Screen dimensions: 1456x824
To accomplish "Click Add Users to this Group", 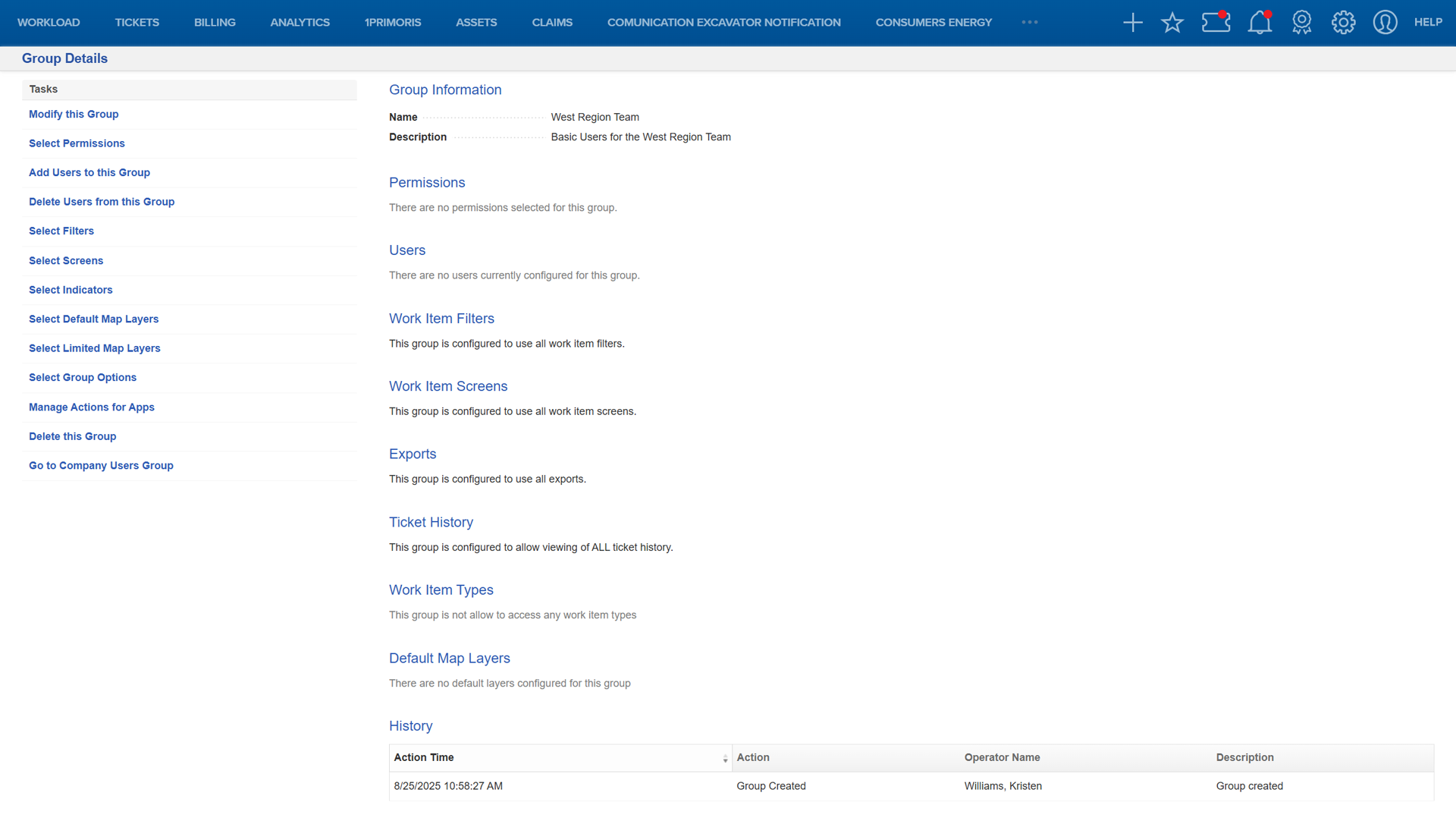I will 89,173.
